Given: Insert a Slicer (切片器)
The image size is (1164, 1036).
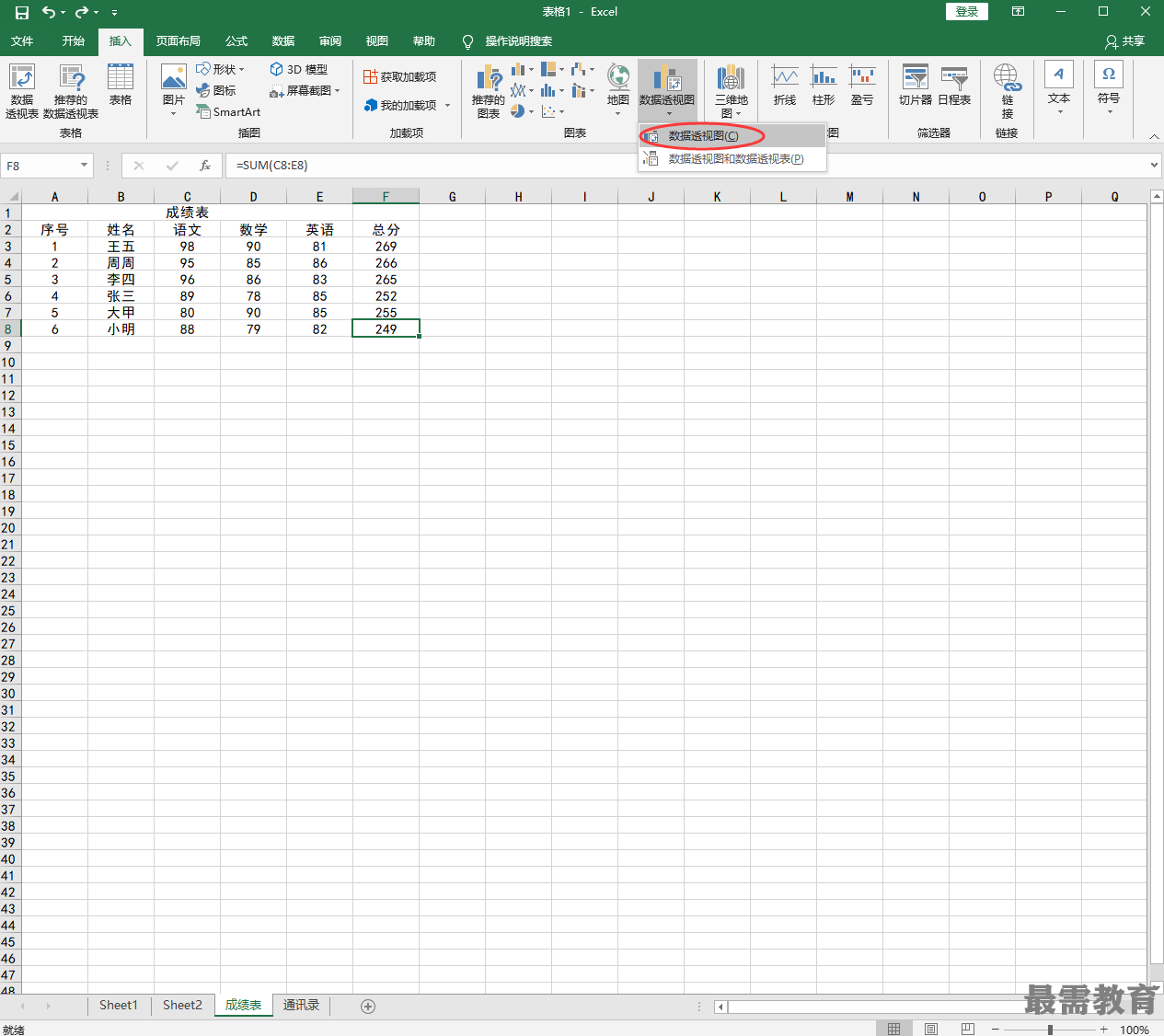Looking at the screenshot, I should click(x=916, y=86).
